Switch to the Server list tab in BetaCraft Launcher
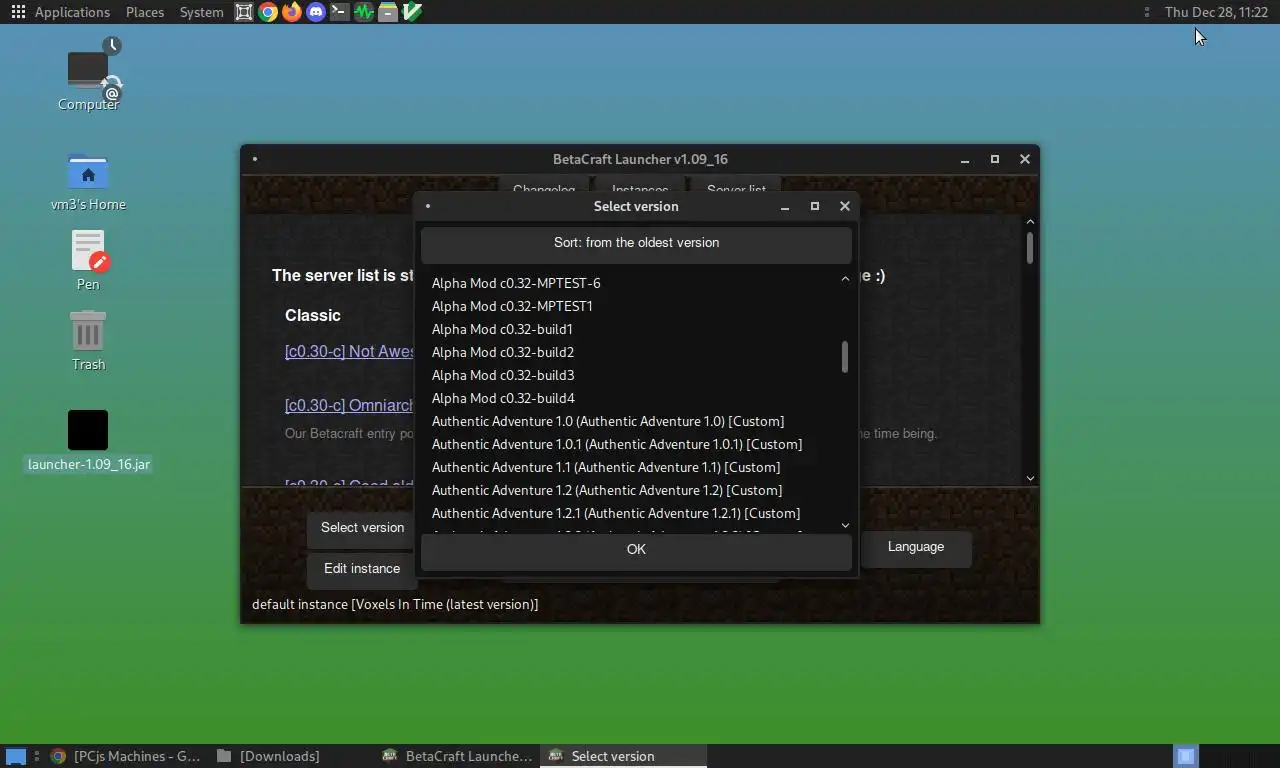 point(736,189)
